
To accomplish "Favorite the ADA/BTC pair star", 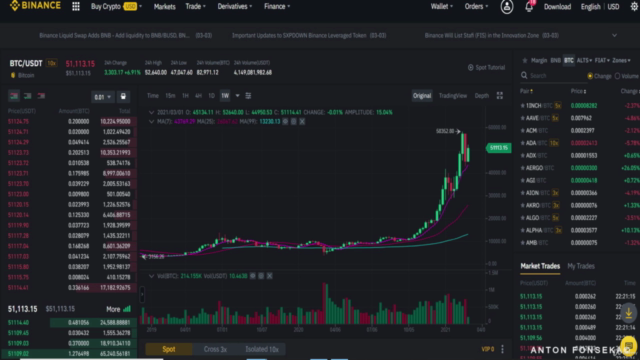I will click(522, 143).
